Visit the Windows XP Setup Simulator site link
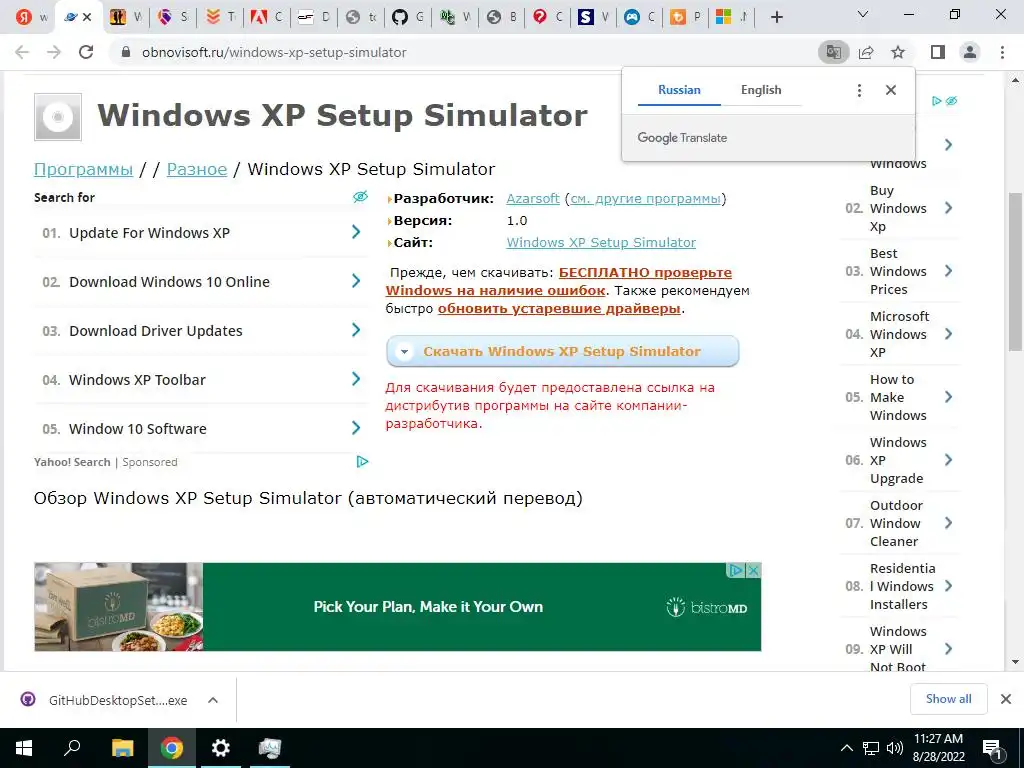This screenshot has height=768, width=1024. (x=601, y=242)
